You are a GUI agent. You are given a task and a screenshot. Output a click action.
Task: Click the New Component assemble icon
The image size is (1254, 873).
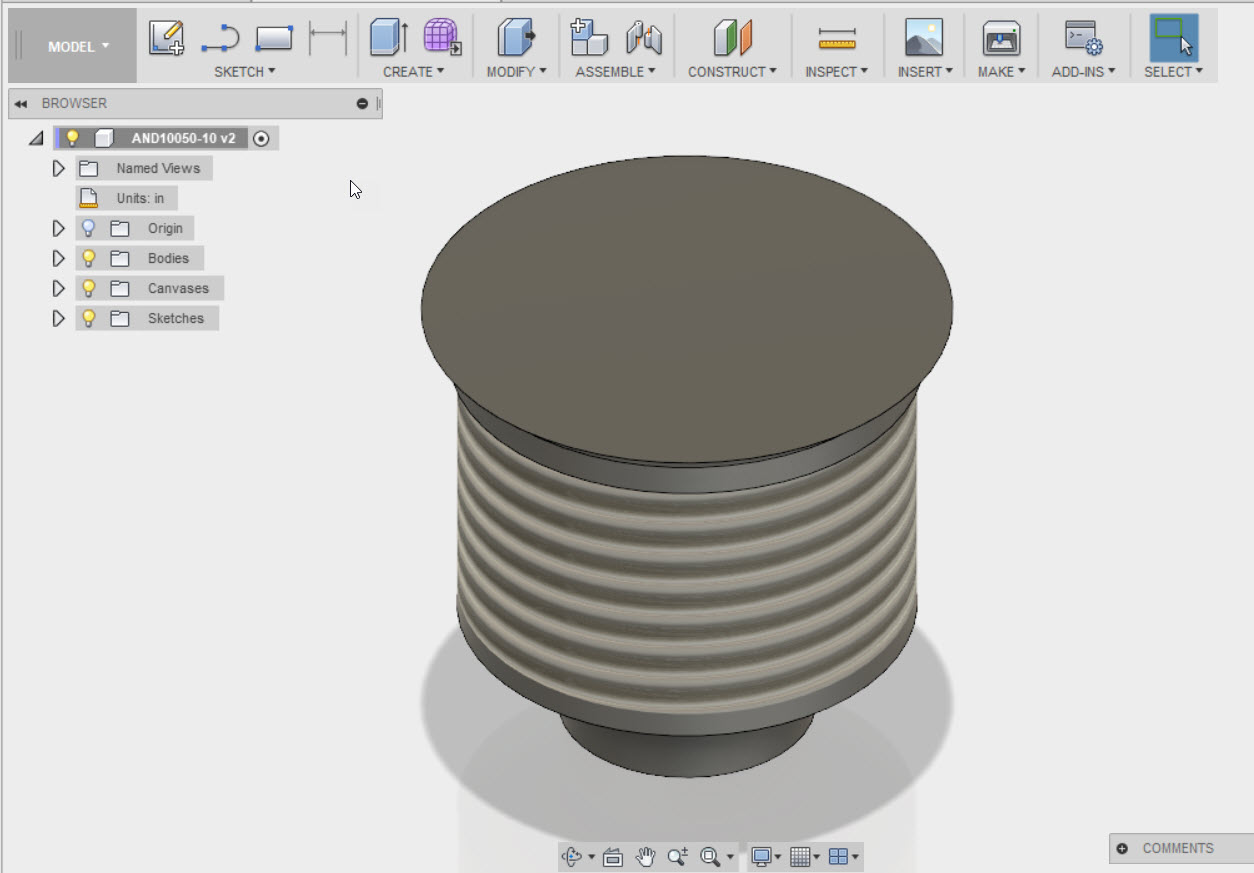[x=589, y=38]
